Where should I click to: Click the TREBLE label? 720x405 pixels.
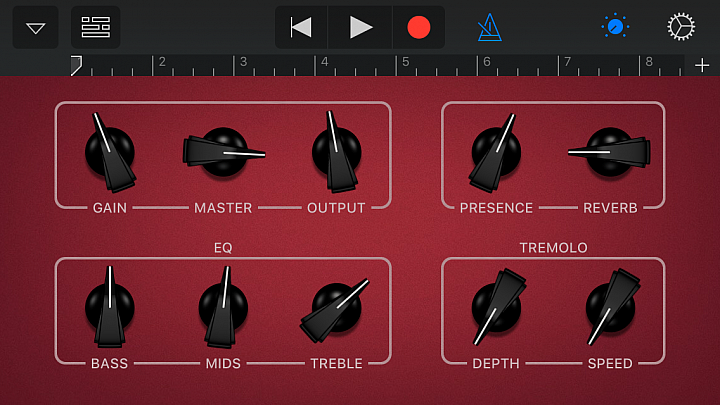[337, 364]
